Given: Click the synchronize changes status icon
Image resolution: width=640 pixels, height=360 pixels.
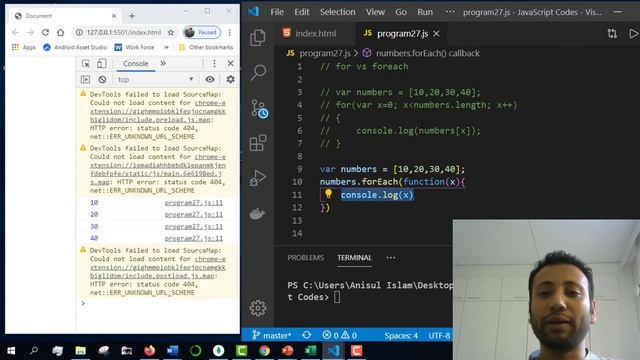Looking at the screenshot, I should tap(307, 335).
